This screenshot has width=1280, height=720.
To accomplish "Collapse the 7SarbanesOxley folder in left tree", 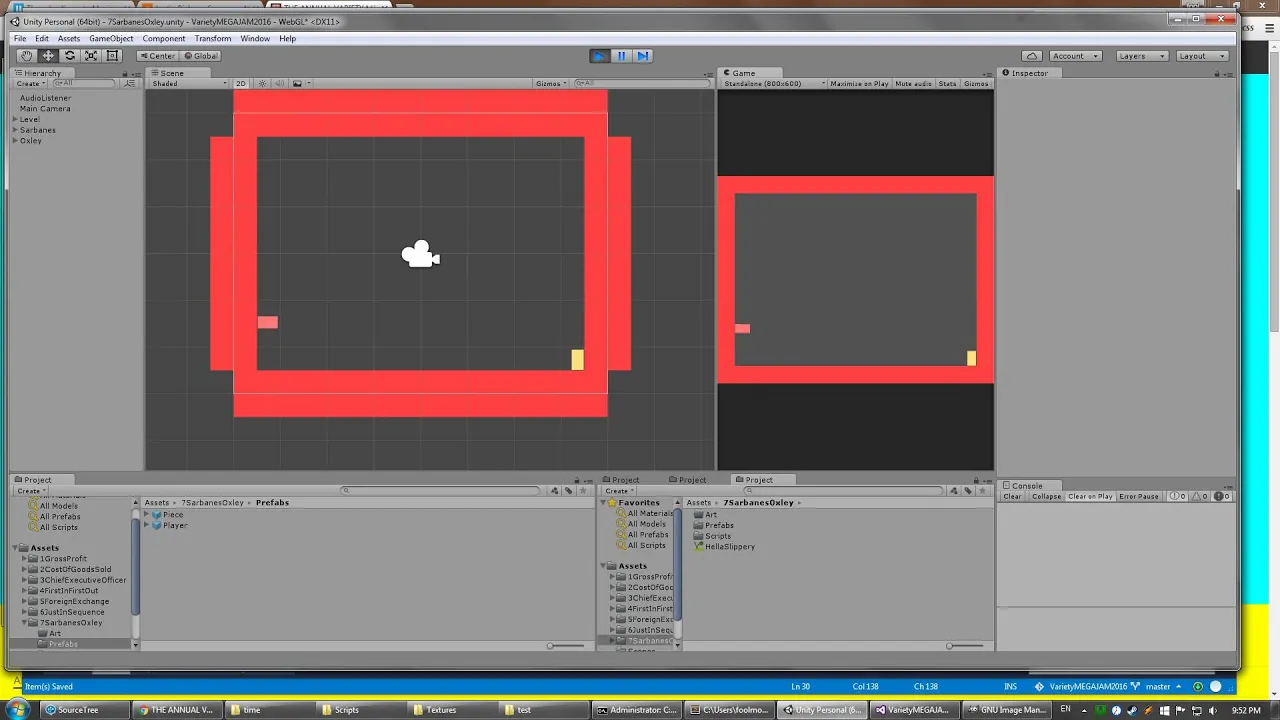I will (25, 623).
